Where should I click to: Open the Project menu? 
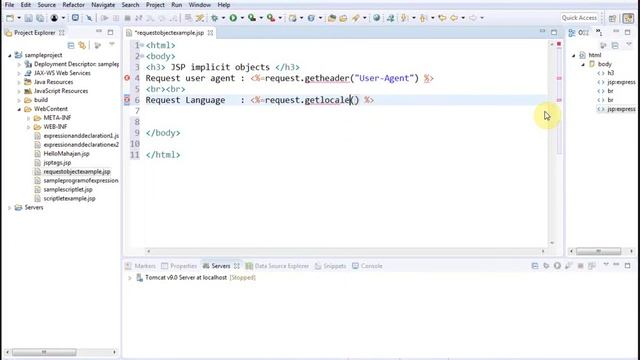click(155, 5)
